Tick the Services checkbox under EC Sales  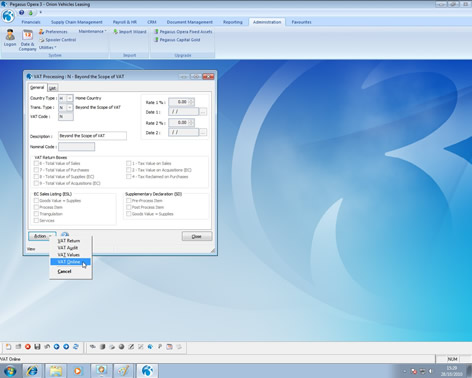point(36,221)
